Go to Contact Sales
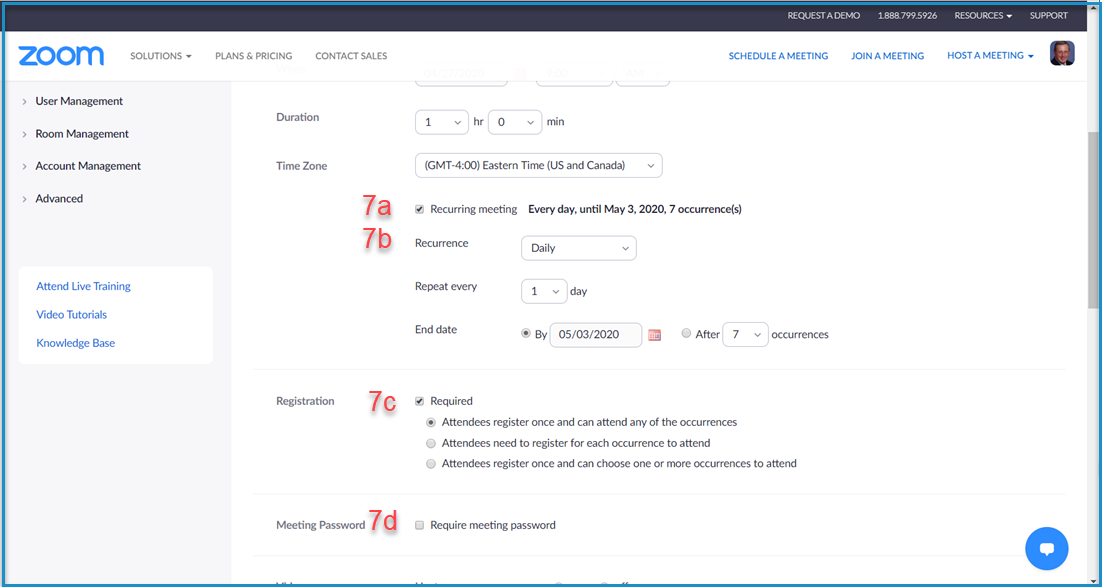Viewport: 1102px width, 587px height. click(351, 56)
